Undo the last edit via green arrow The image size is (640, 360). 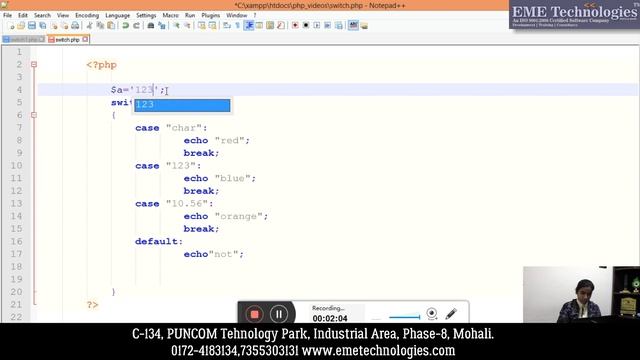click(126, 26)
